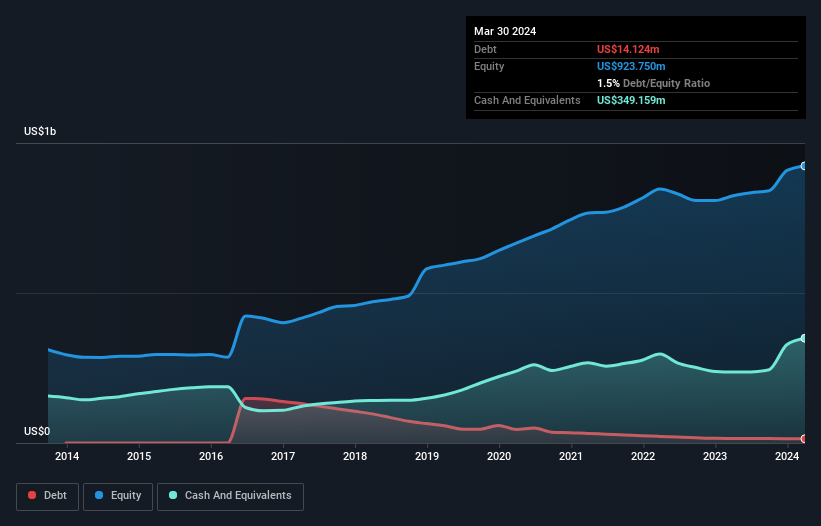Click the Mar 30 2024 tooltip date
This screenshot has height=526, width=821.
505,31
